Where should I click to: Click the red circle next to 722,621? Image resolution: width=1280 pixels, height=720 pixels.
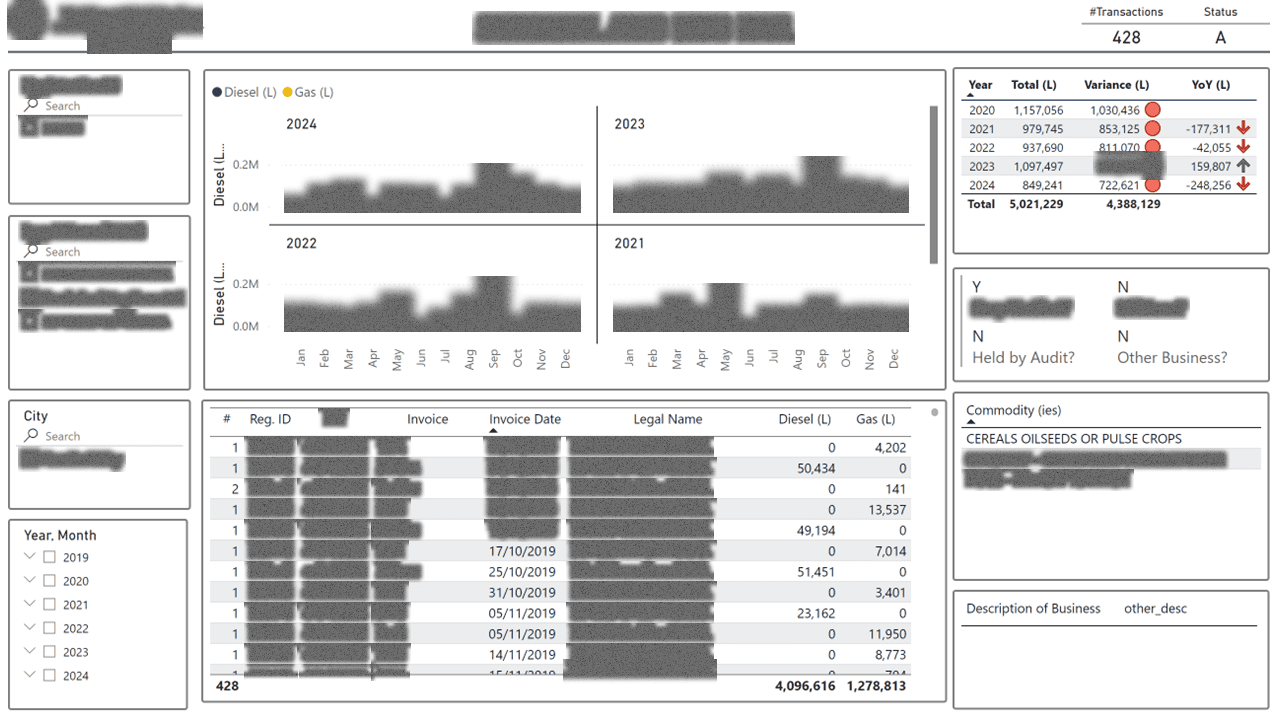coord(1153,185)
